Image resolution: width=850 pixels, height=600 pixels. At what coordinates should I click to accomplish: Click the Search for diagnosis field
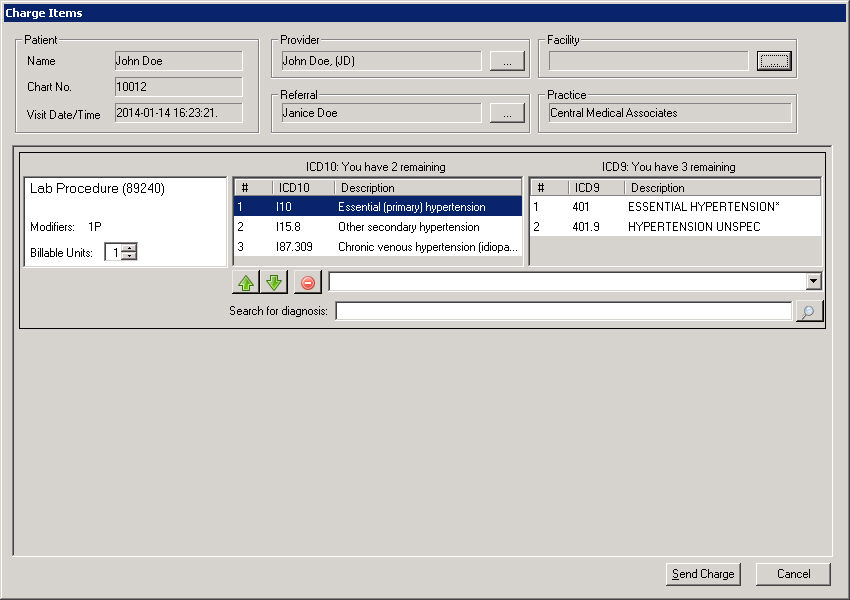(563, 312)
